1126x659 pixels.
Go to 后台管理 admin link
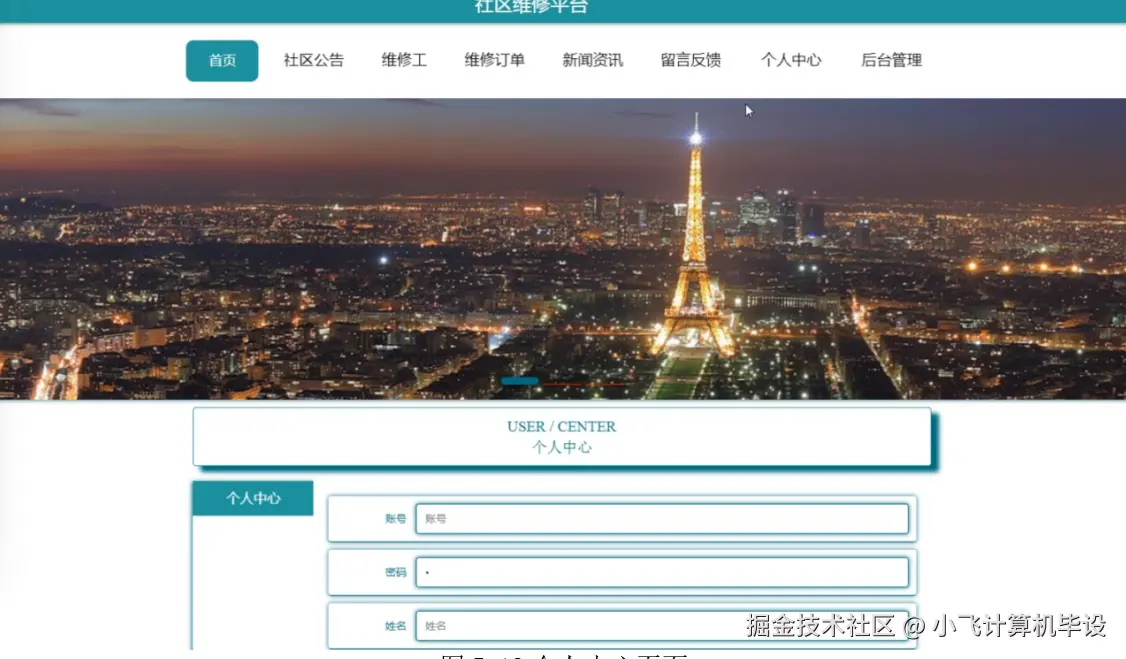click(891, 60)
